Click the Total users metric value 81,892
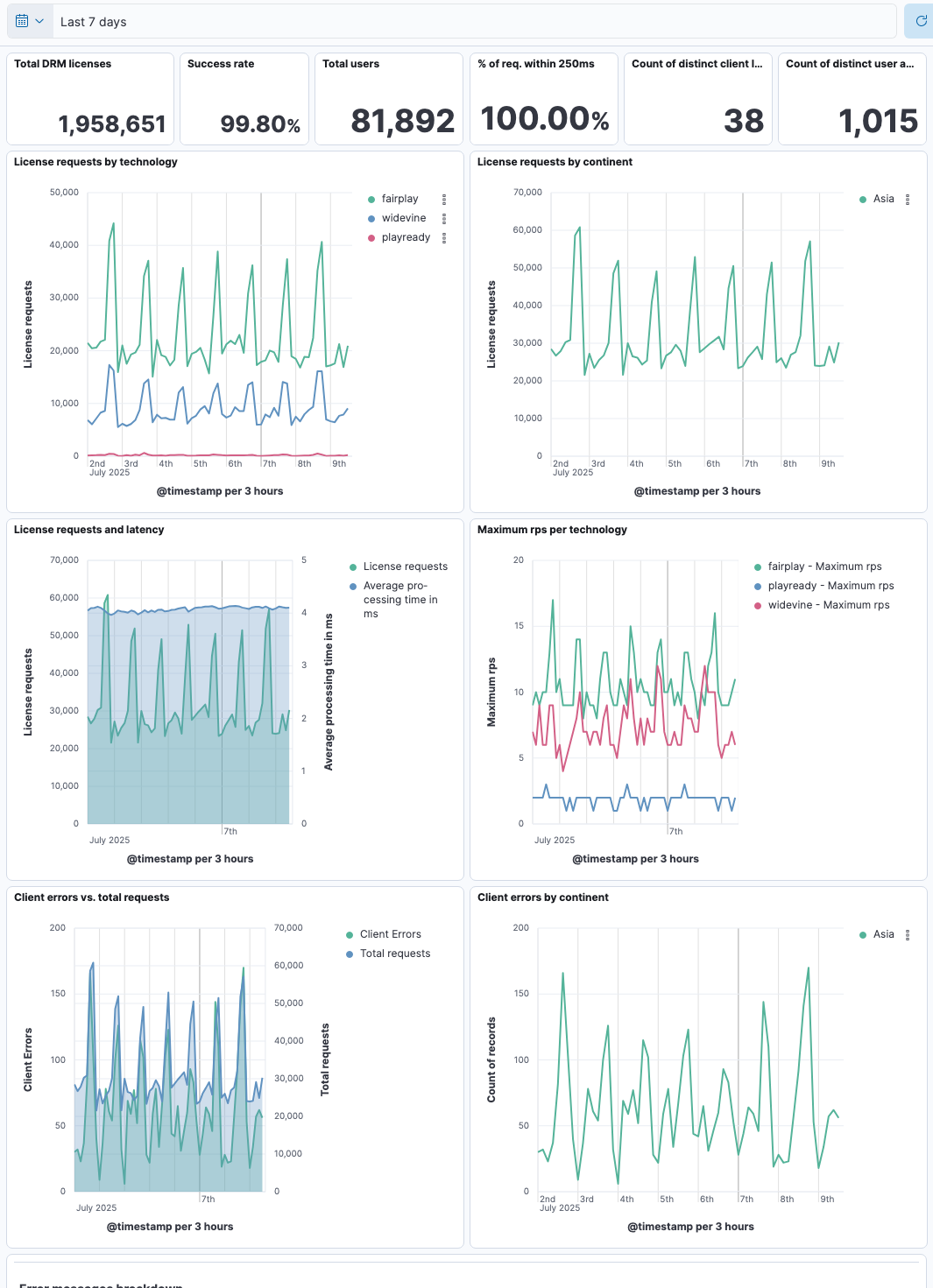933x1288 pixels. click(402, 122)
